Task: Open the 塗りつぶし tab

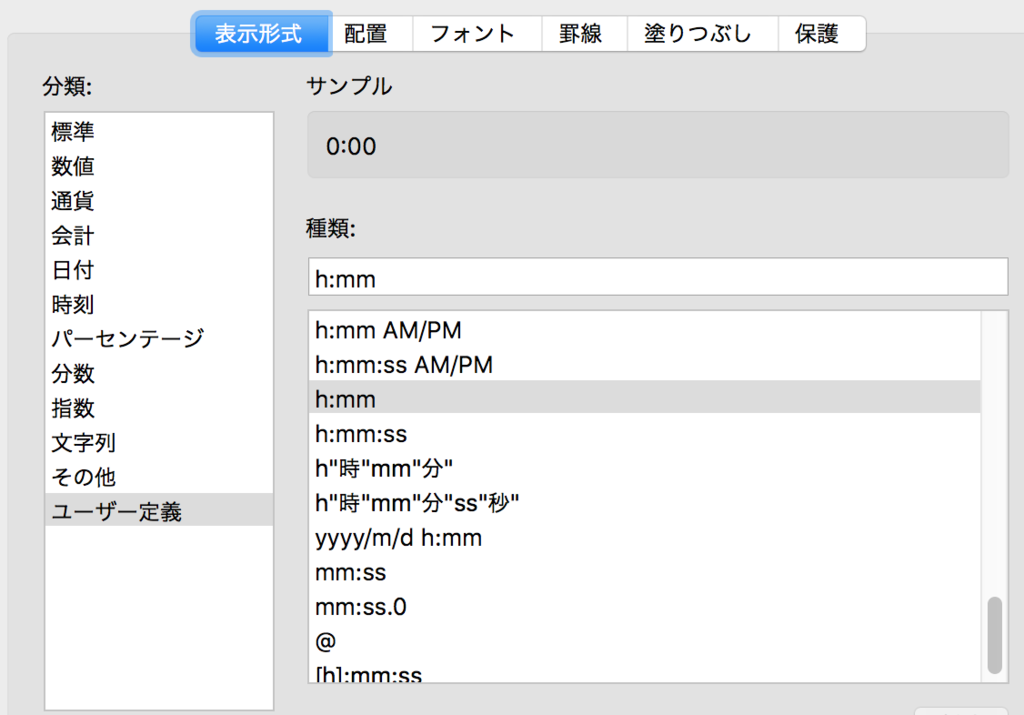Action: (x=703, y=33)
